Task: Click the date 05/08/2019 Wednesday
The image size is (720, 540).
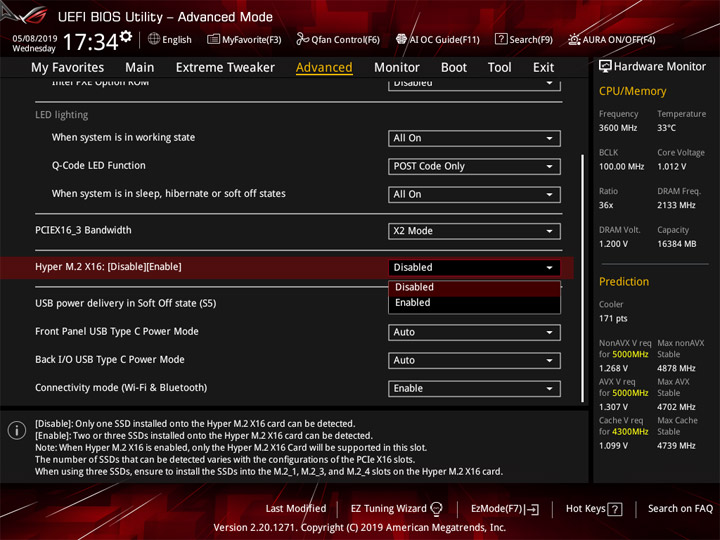Action: [x=34, y=43]
